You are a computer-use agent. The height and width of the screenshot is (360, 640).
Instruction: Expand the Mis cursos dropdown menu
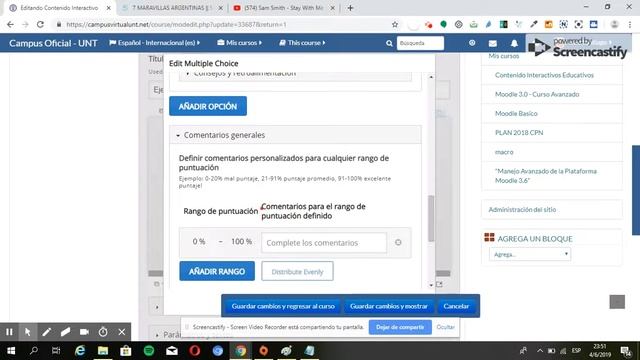click(x=240, y=42)
